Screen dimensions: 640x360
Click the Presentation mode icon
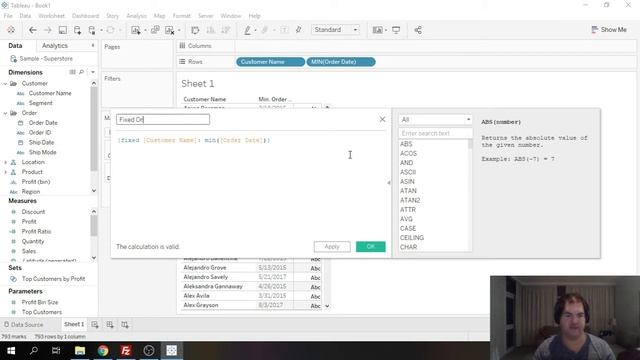pyautogui.click(x=396, y=30)
